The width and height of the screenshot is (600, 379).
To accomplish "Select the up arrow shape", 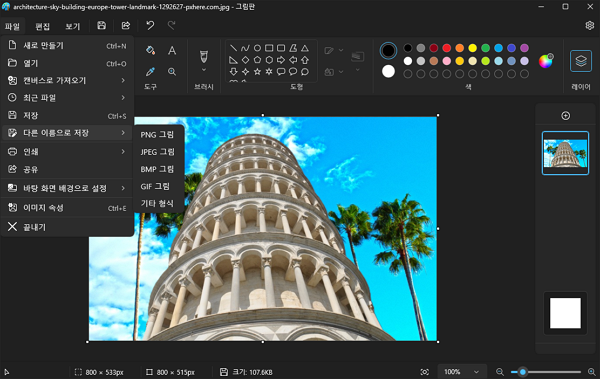I will 305,60.
